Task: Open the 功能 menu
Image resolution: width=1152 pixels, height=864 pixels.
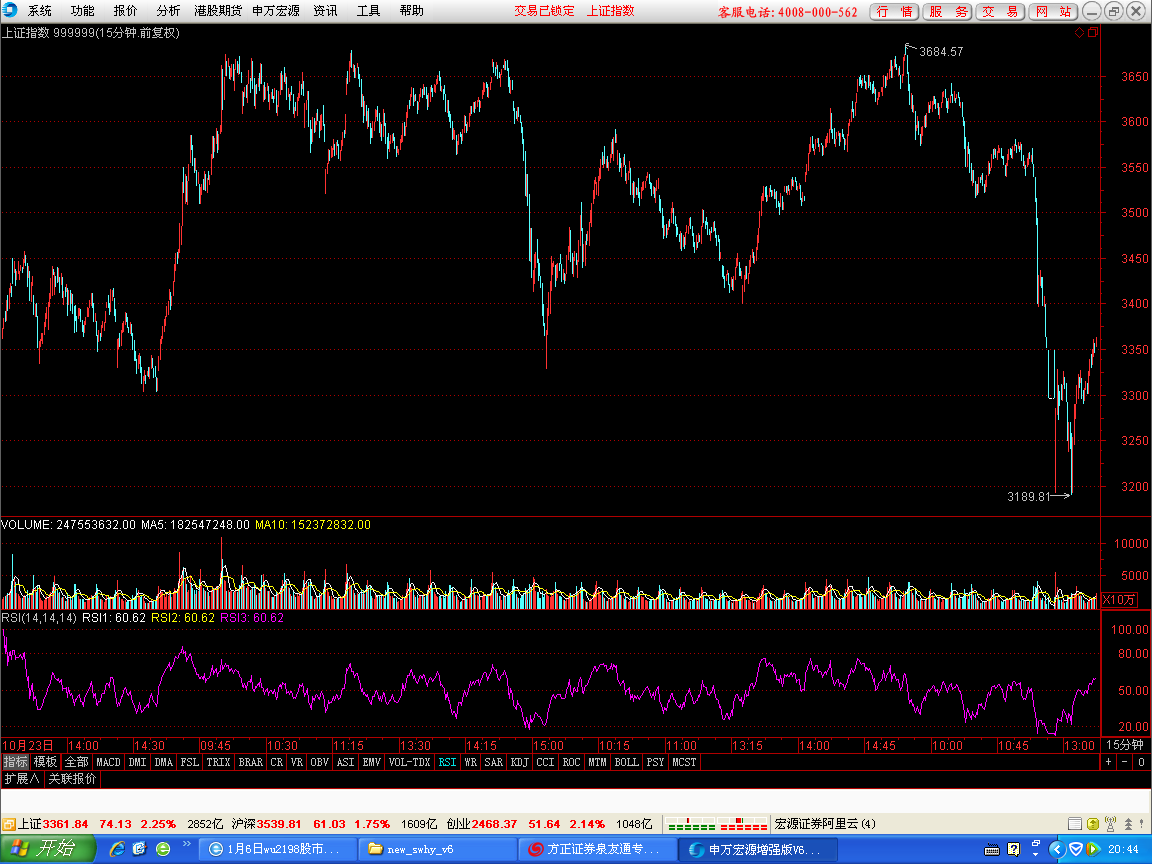Action: [82, 11]
